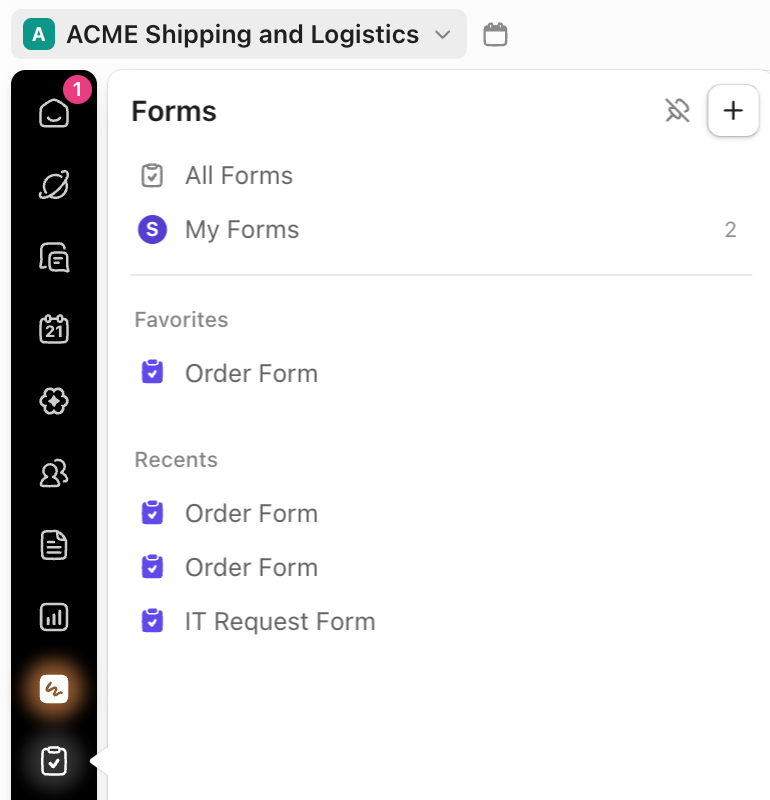Image resolution: width=770 pixels, height=800 pixels.
Task: Open the Forms clipboard icon in sidebar
Action: [53, 761]
